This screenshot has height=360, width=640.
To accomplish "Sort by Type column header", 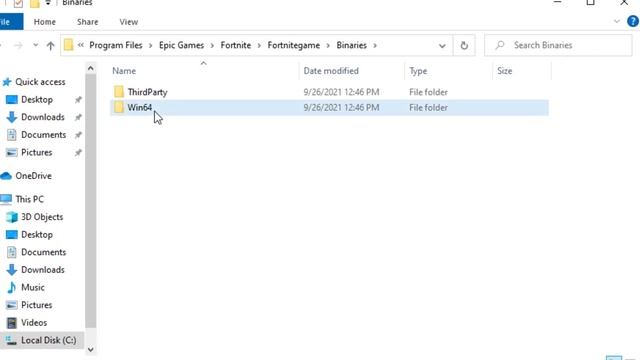I will pos(418,71).
